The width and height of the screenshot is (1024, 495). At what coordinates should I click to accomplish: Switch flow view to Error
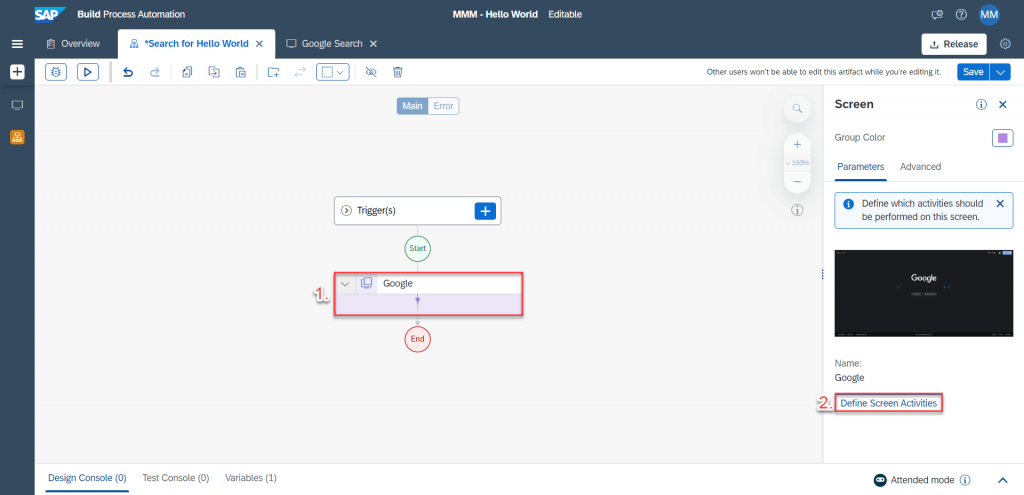tap(443, 106)
